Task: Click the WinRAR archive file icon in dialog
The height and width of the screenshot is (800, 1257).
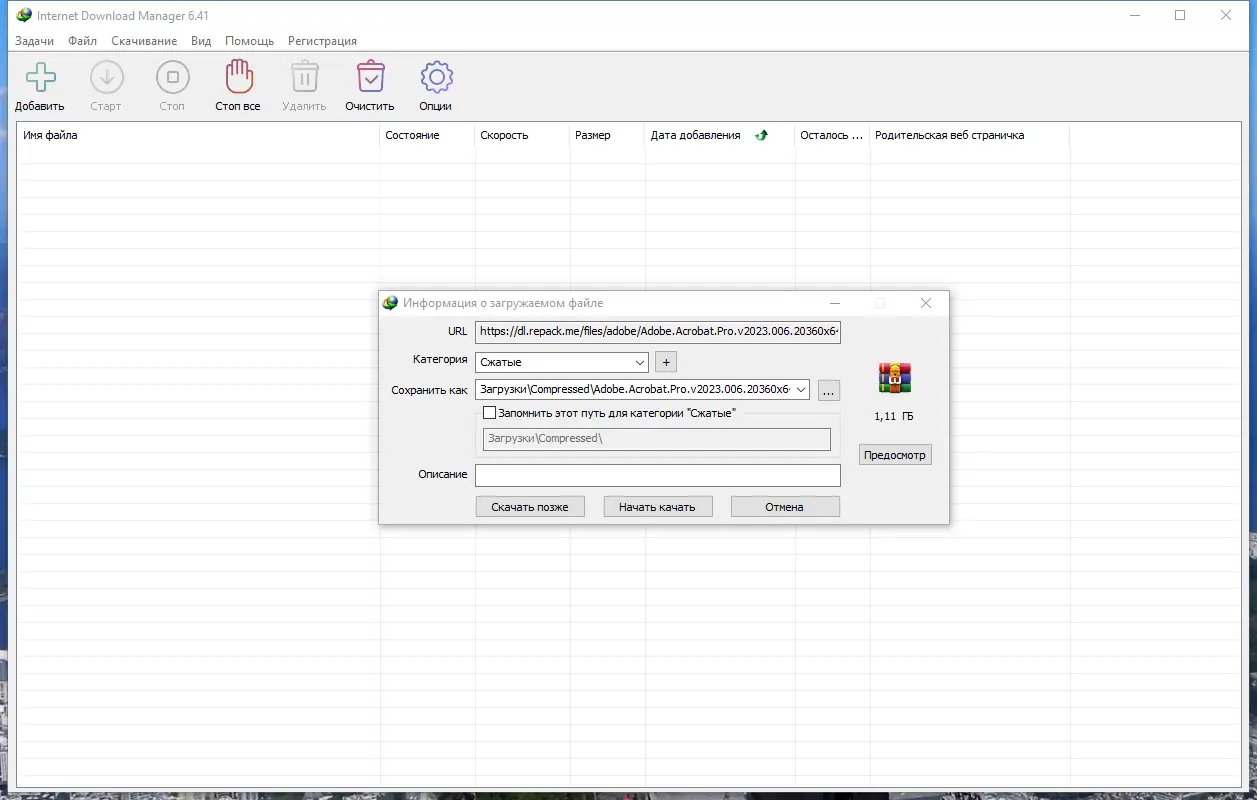Action: 894,378
